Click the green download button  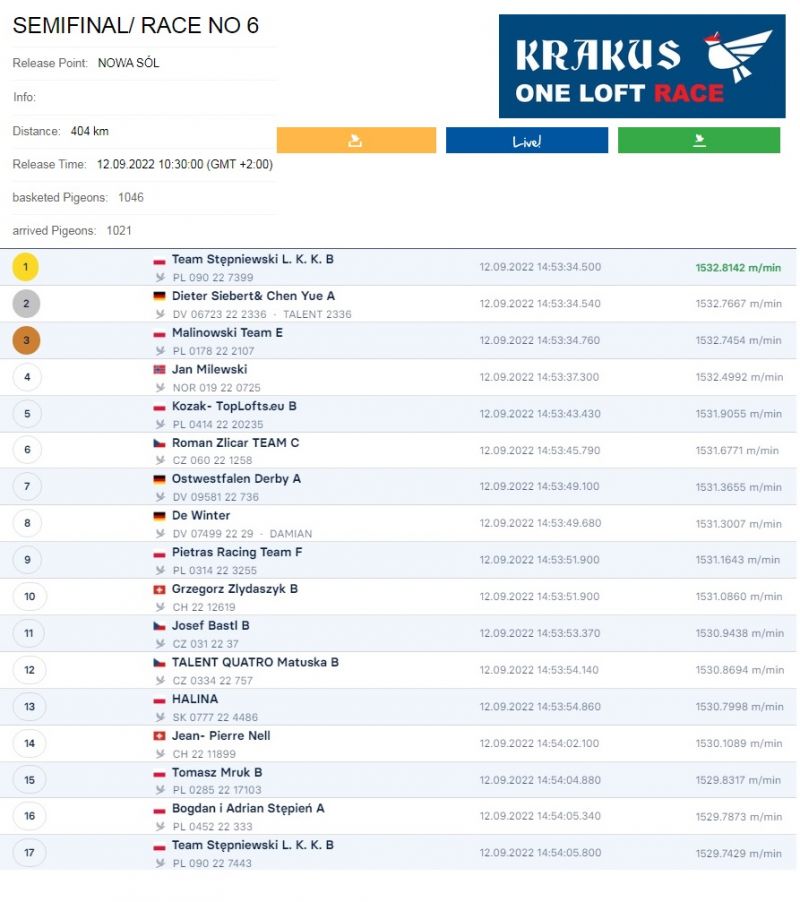[x=698, y=141]
